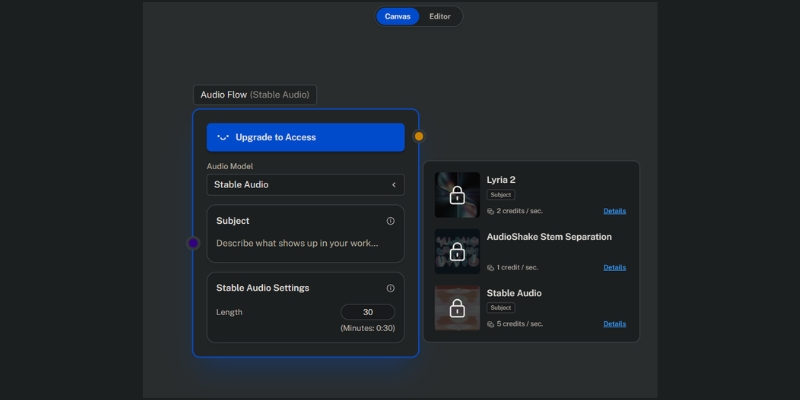800x400 pixels.
Task: Open Details link for Lyria 2
Action: point(614,211)
